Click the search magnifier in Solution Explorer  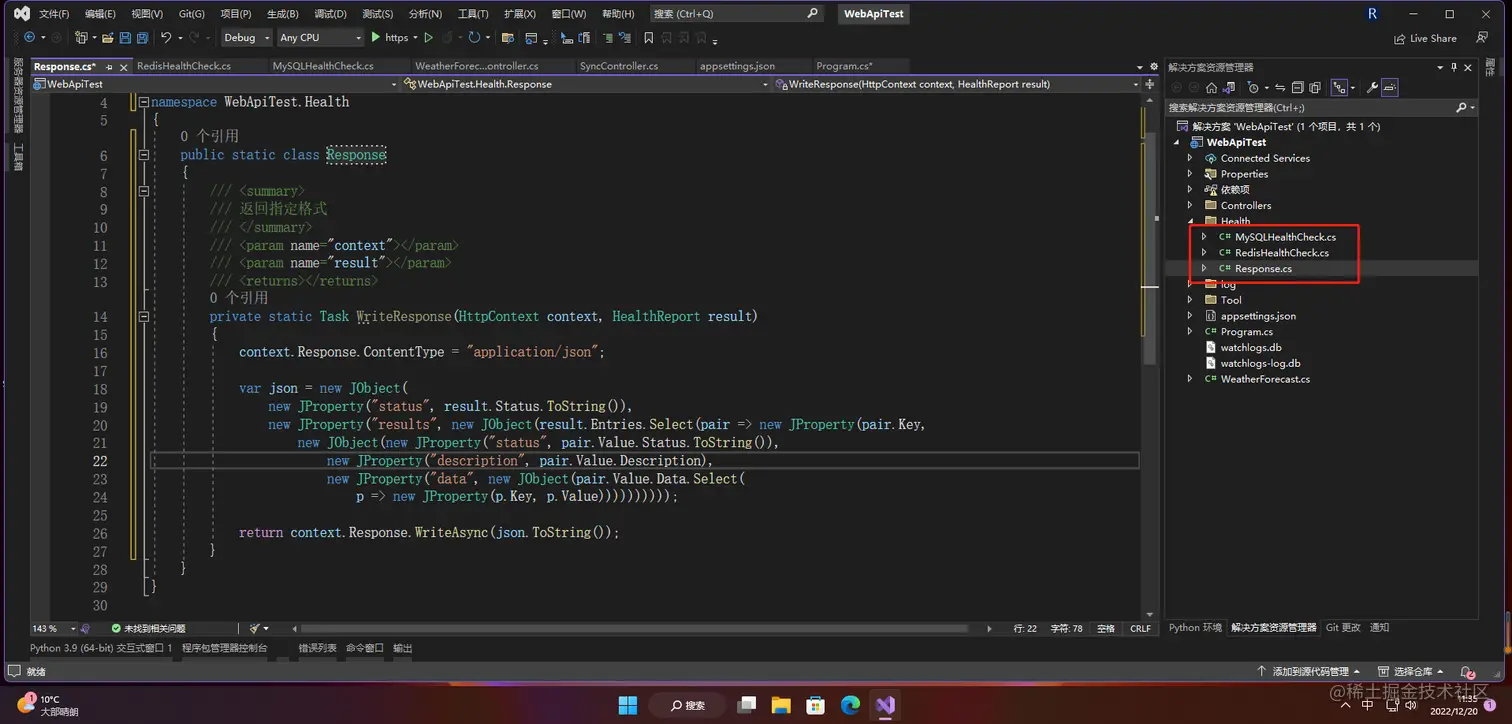point(1461,107)
